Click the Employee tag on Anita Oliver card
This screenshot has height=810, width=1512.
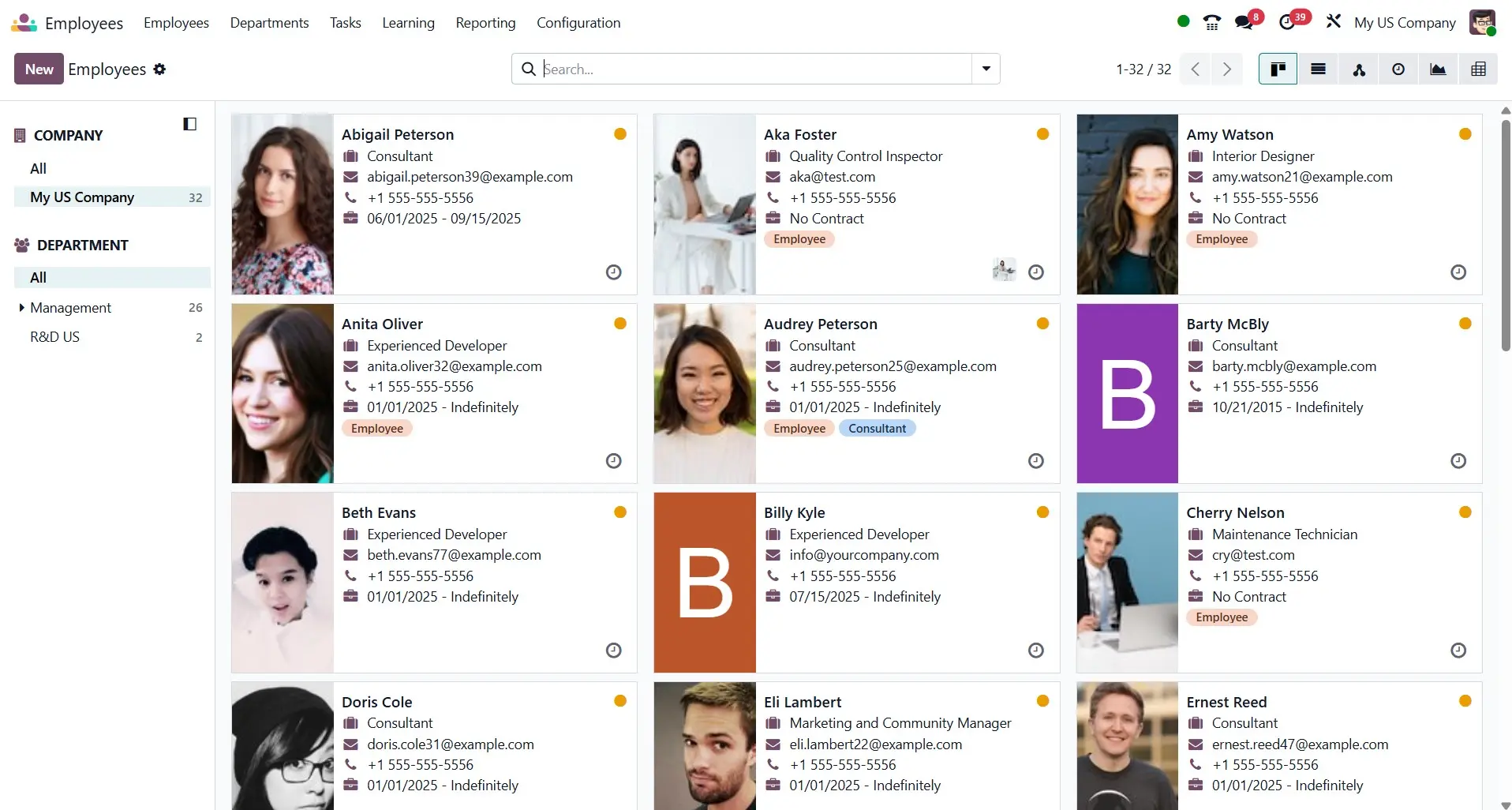click(x=376, y=429)
